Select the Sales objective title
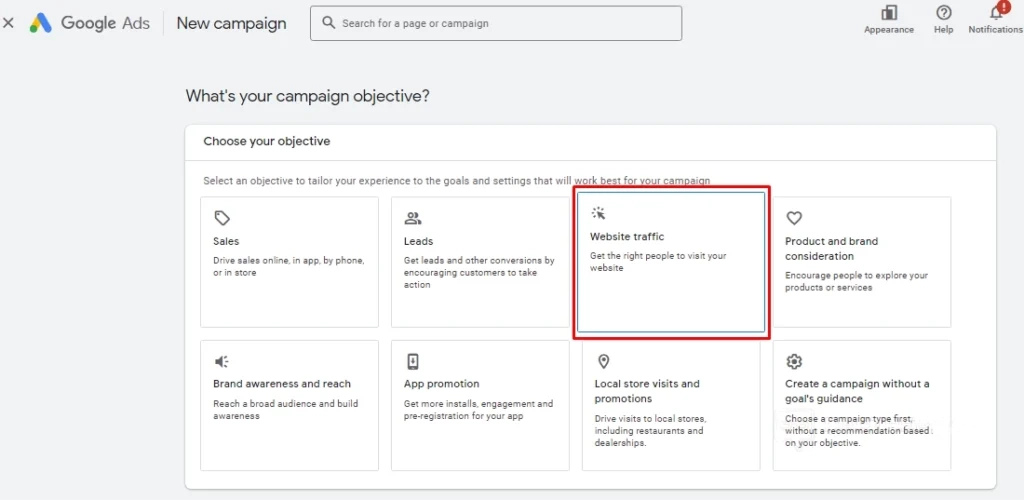 point(226,242)
